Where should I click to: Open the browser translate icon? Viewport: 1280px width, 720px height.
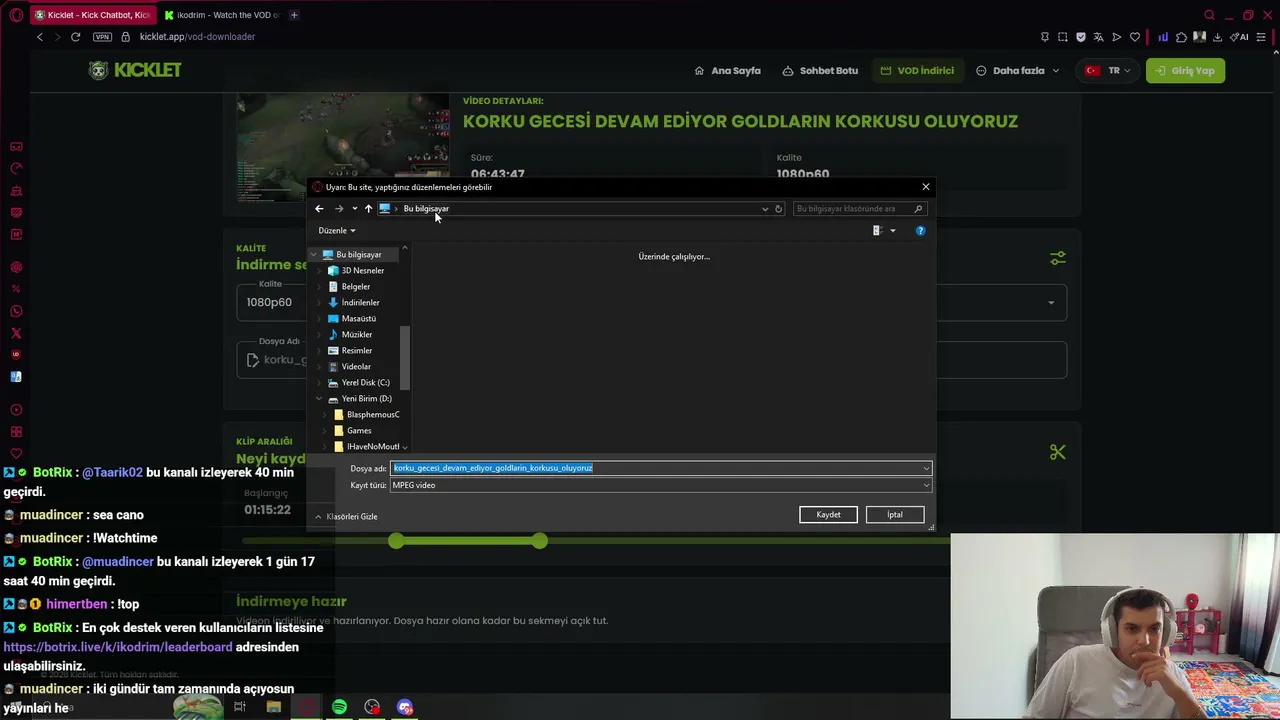pos(1098,37)
